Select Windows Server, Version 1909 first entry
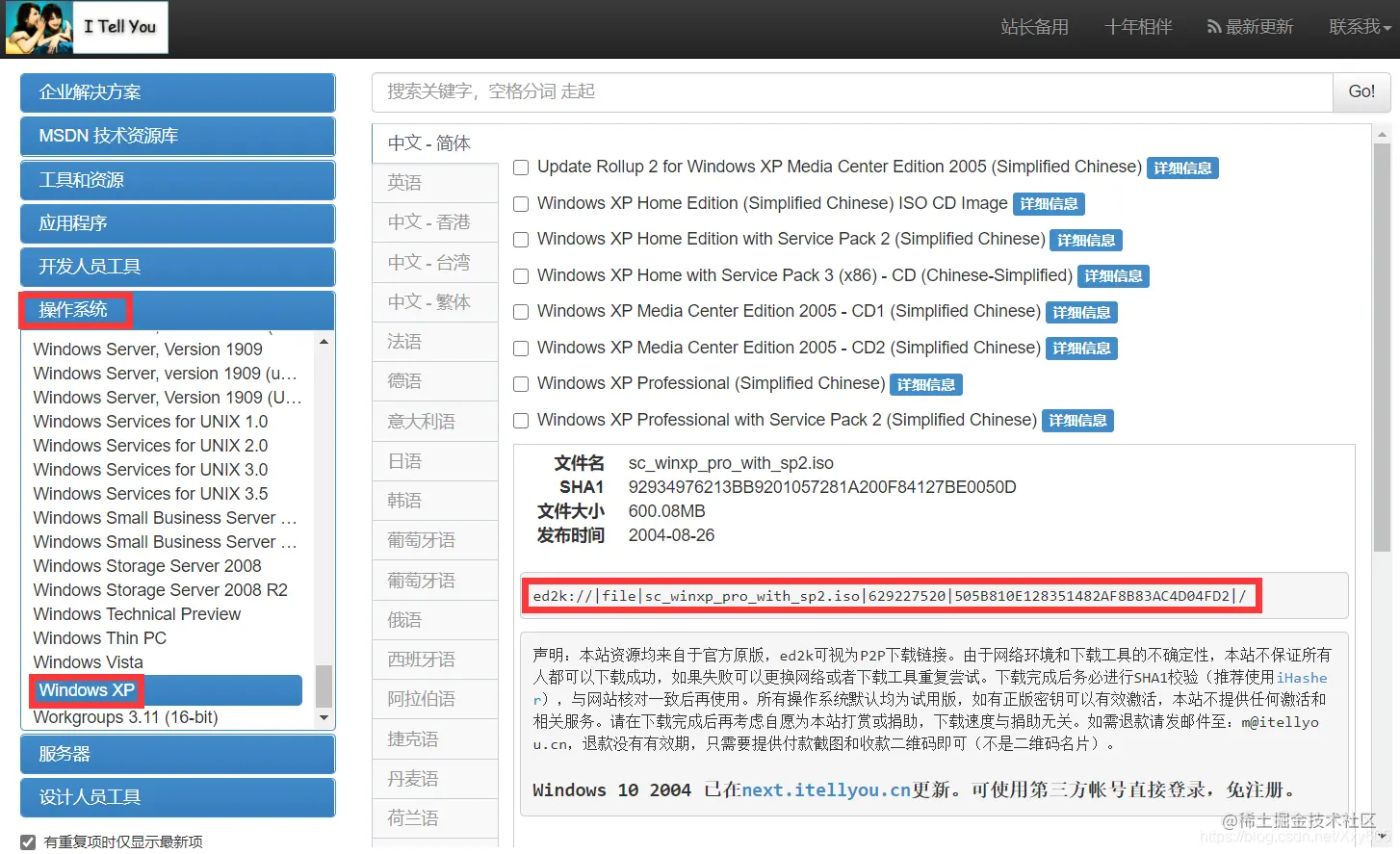The width and height of the screenshot is (1400, 854). tap(148, 349)
